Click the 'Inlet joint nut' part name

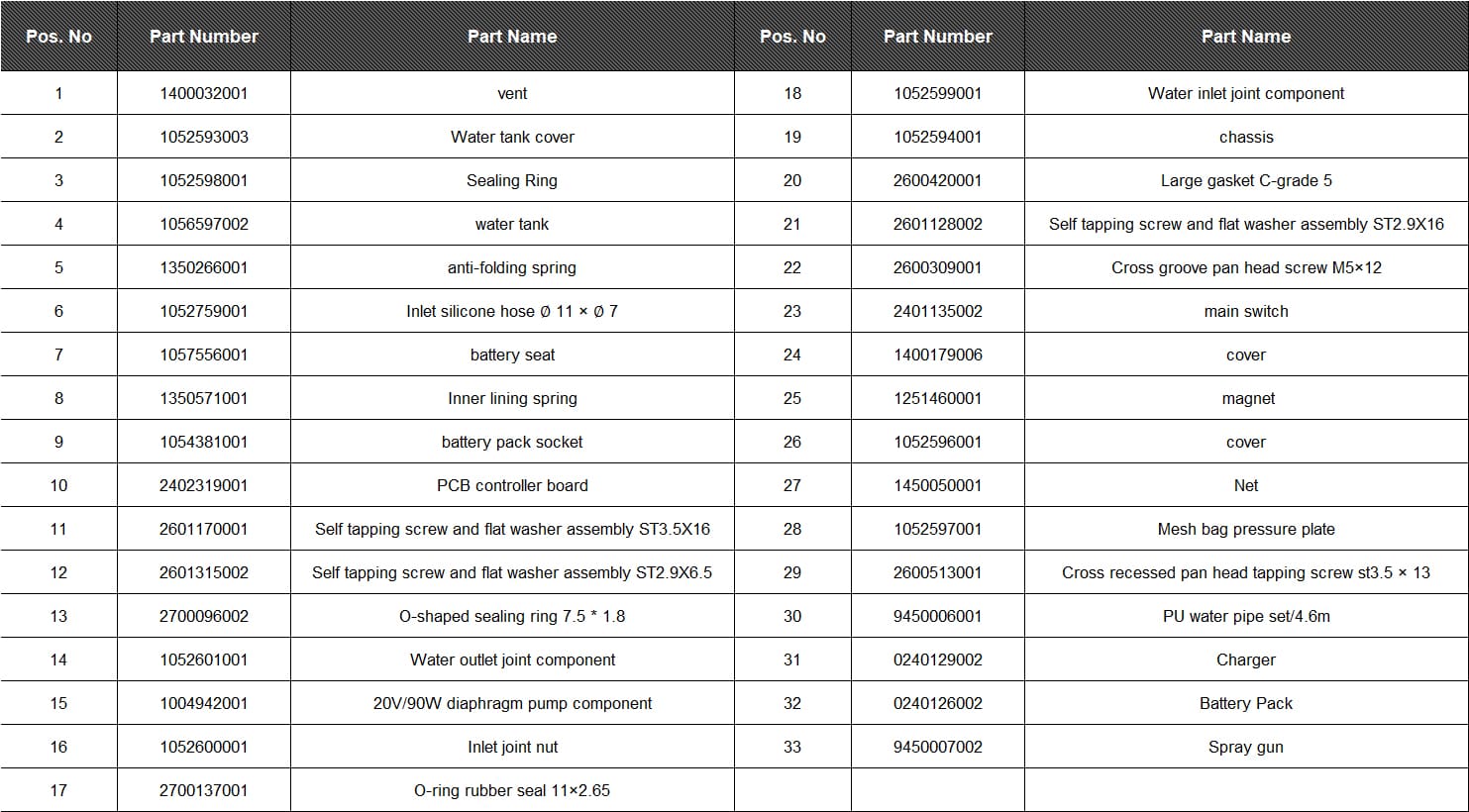click(512, 747)
